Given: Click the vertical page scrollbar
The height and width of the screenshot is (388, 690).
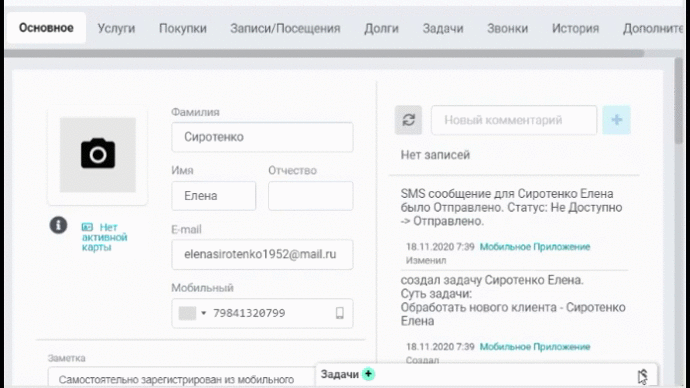Looking at the screenshot, I should pos(679,101).
